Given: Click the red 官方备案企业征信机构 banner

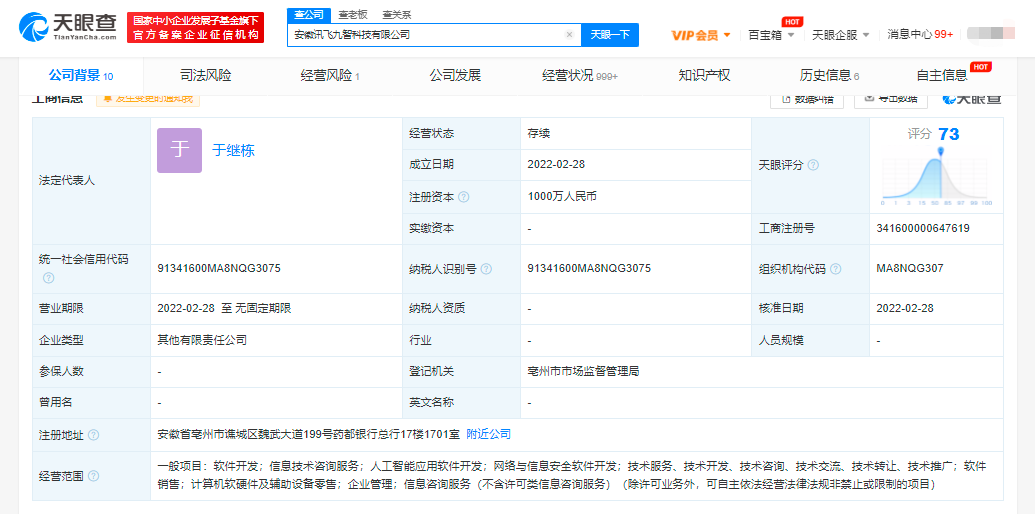Looking at the screenshot, I should [x=195, y=28].
